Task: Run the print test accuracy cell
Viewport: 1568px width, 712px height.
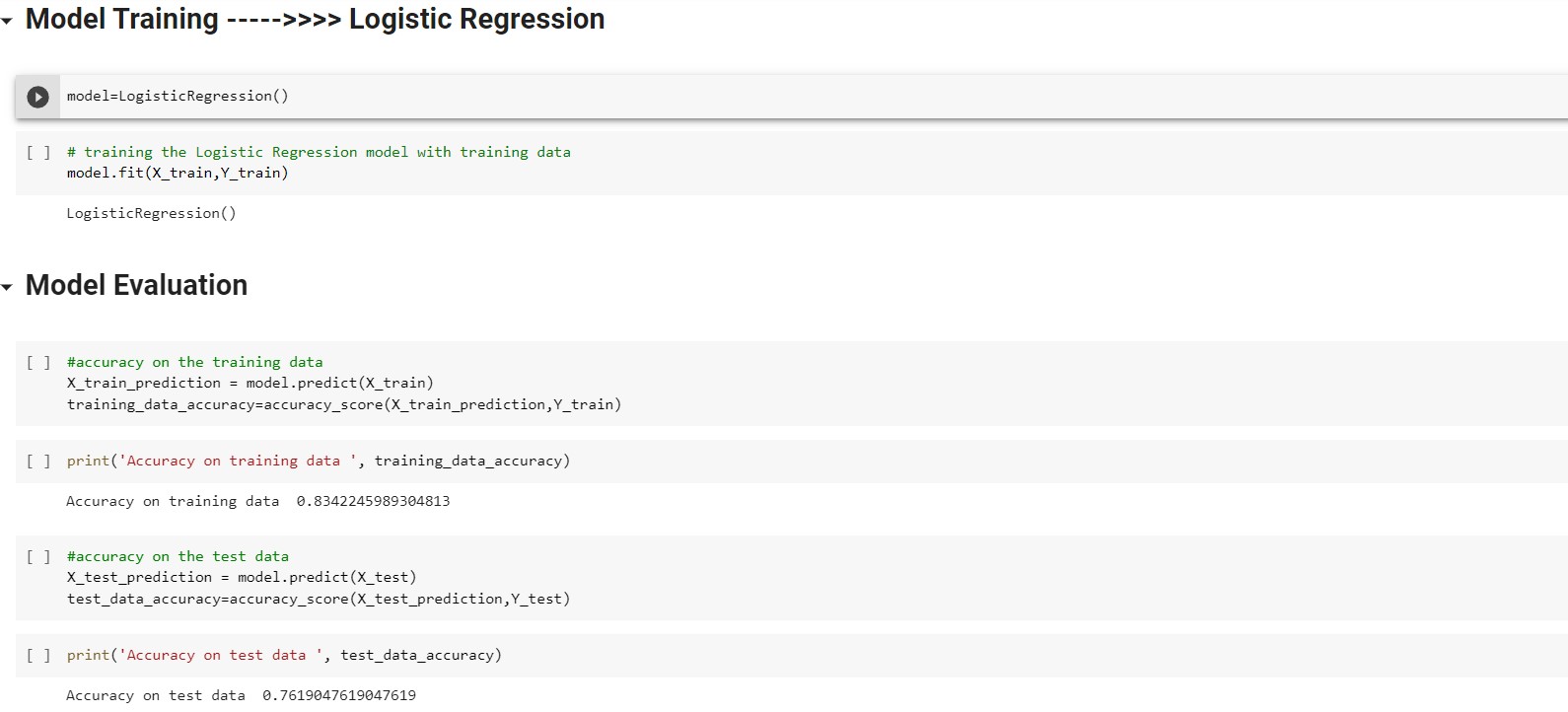Action: [x=37, y=654]
